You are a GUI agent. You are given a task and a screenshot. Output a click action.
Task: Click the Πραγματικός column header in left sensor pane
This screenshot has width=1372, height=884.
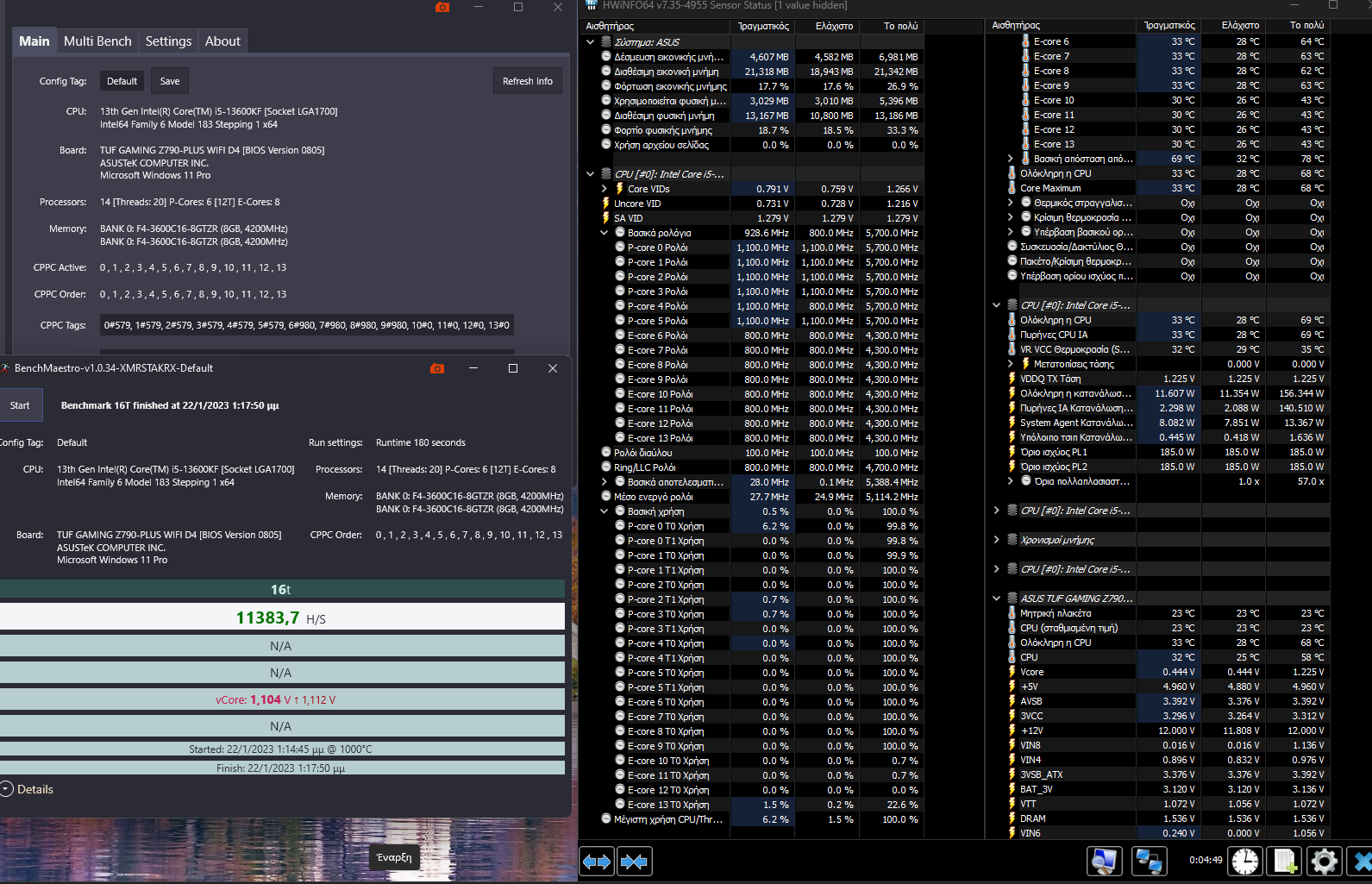[762, 26]
